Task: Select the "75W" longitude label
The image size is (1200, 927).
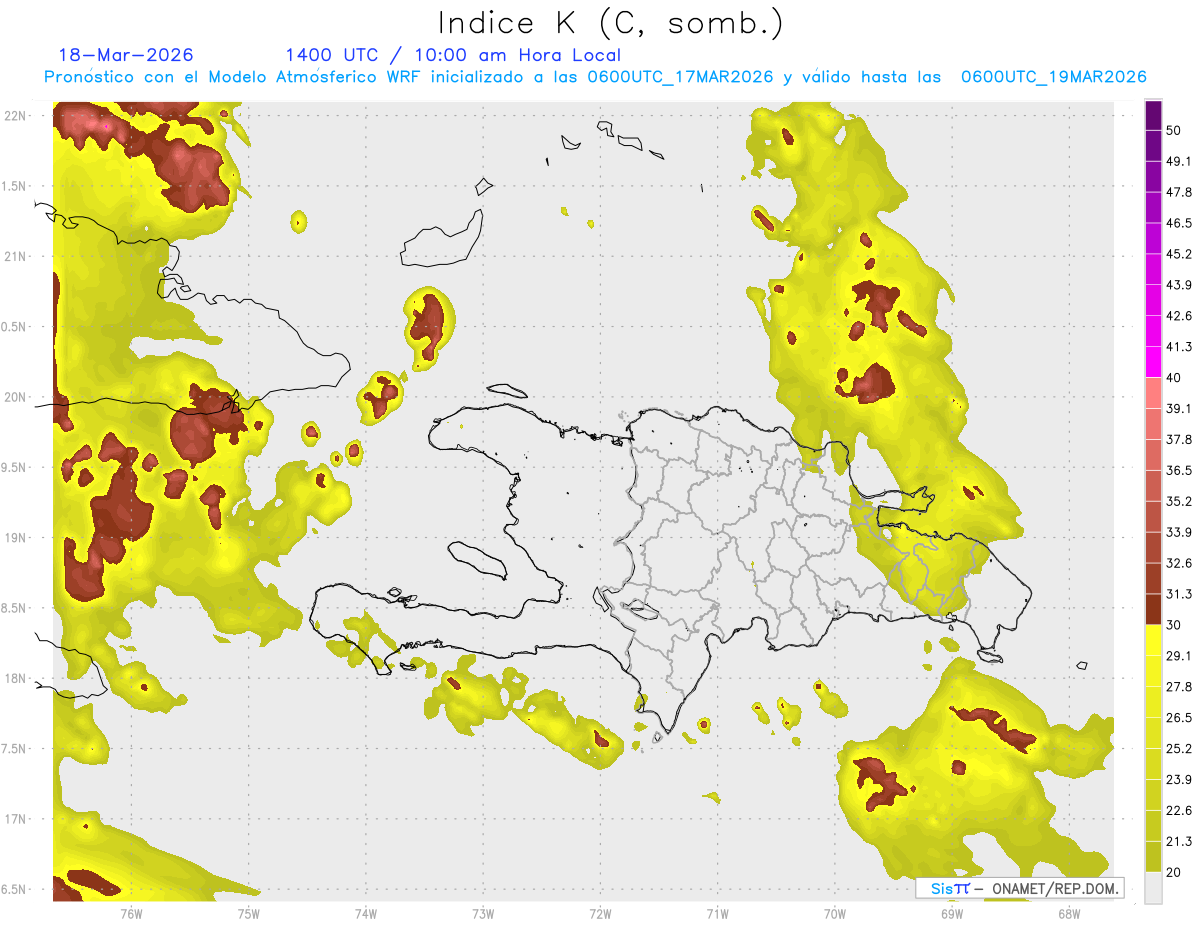Action: (x=249, y=913)
